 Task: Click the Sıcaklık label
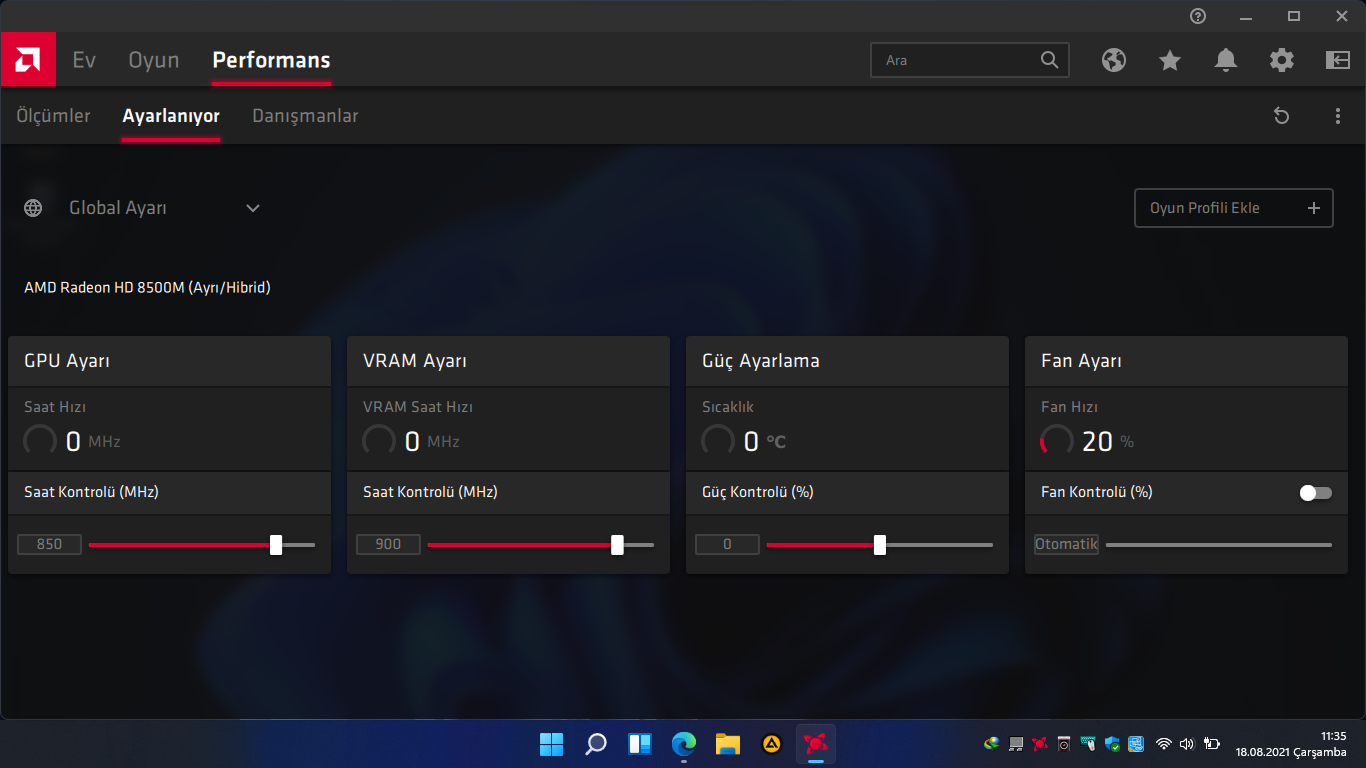pyautogui.click(x=728, y=407)
